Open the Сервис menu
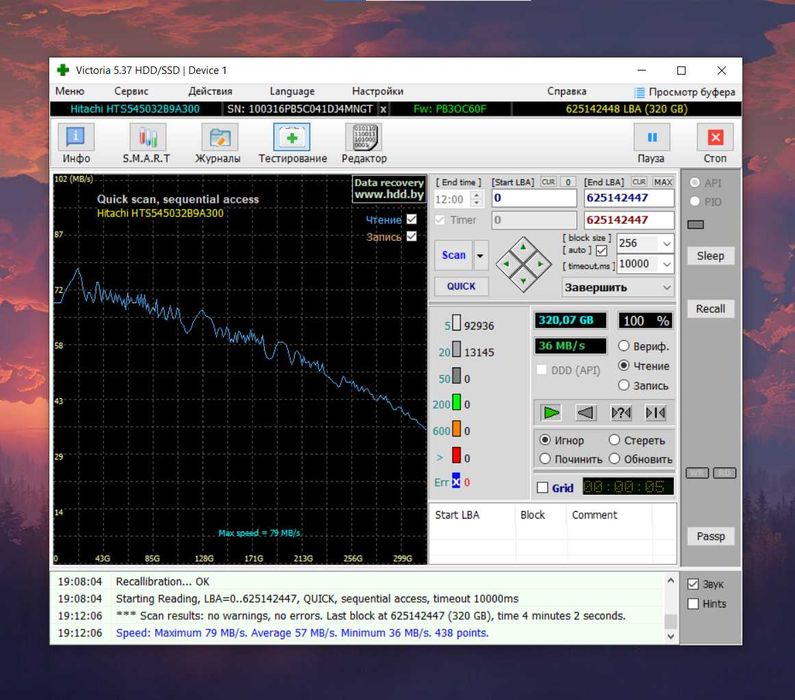The width and height of the screenshot is (795, 700). [131, 91]
